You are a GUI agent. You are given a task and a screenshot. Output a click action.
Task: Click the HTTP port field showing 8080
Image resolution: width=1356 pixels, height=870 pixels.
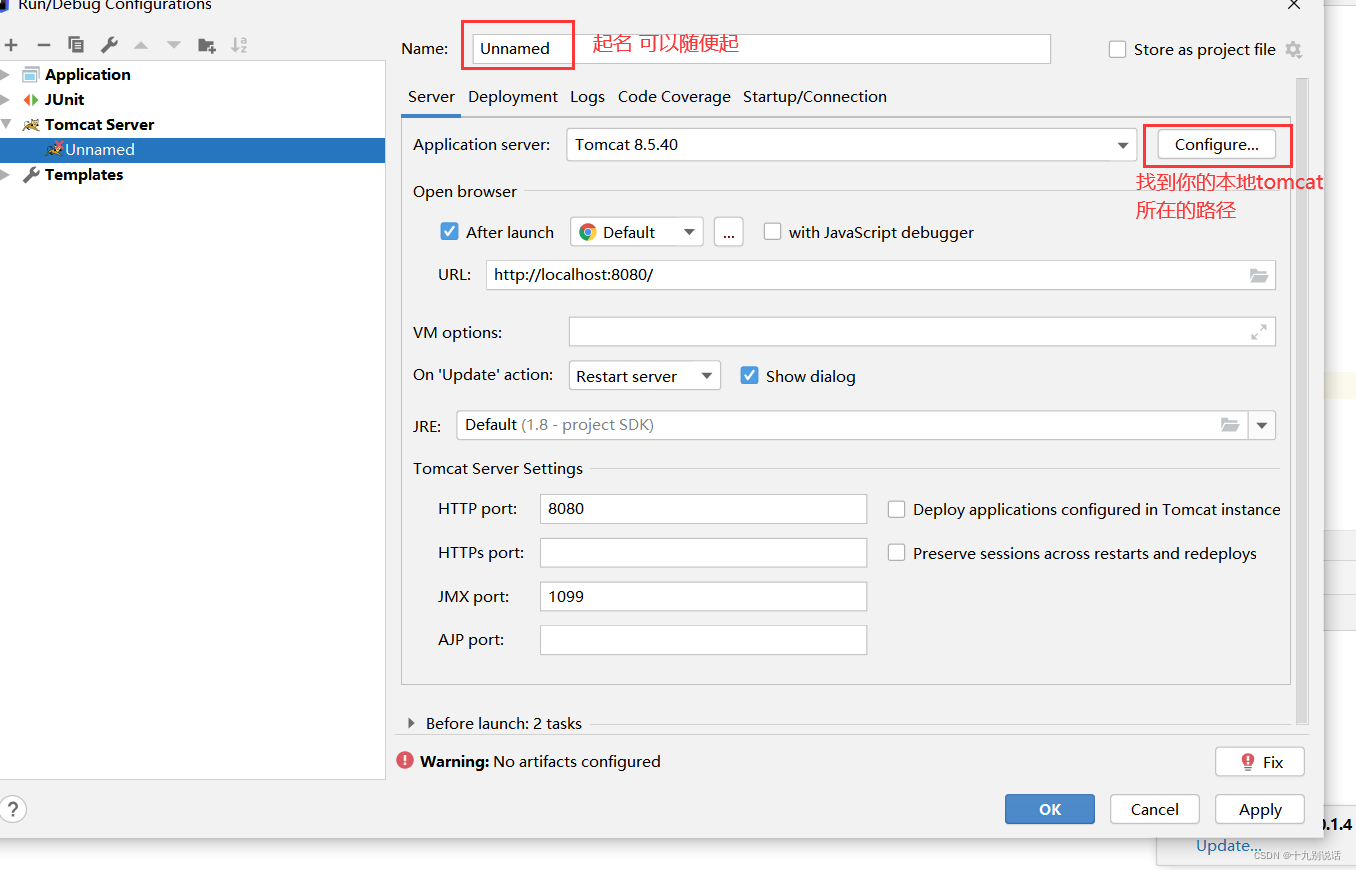click(x=703, y=508)
